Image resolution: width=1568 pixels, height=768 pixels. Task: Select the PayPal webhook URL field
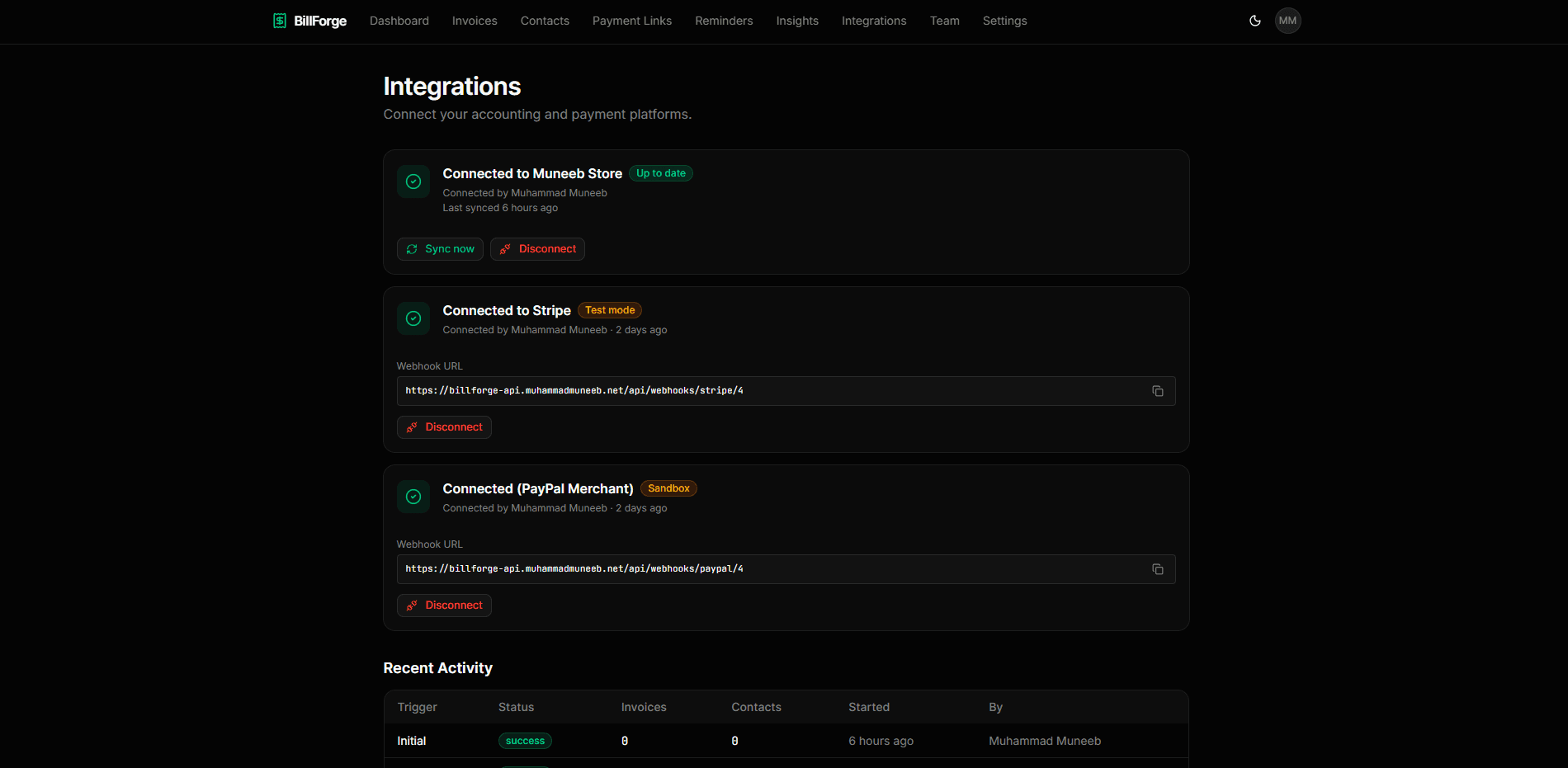click(786, 569)
